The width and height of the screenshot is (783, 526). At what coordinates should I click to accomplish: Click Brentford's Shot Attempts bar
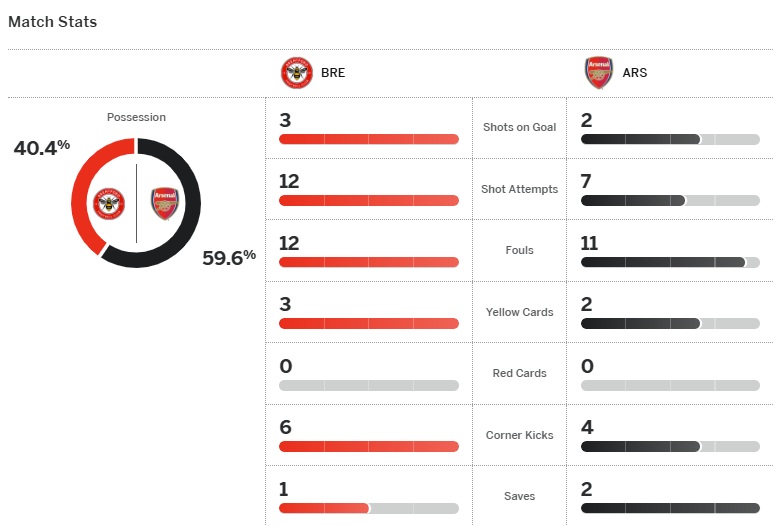pyautogui.click(x=369, y=201)
